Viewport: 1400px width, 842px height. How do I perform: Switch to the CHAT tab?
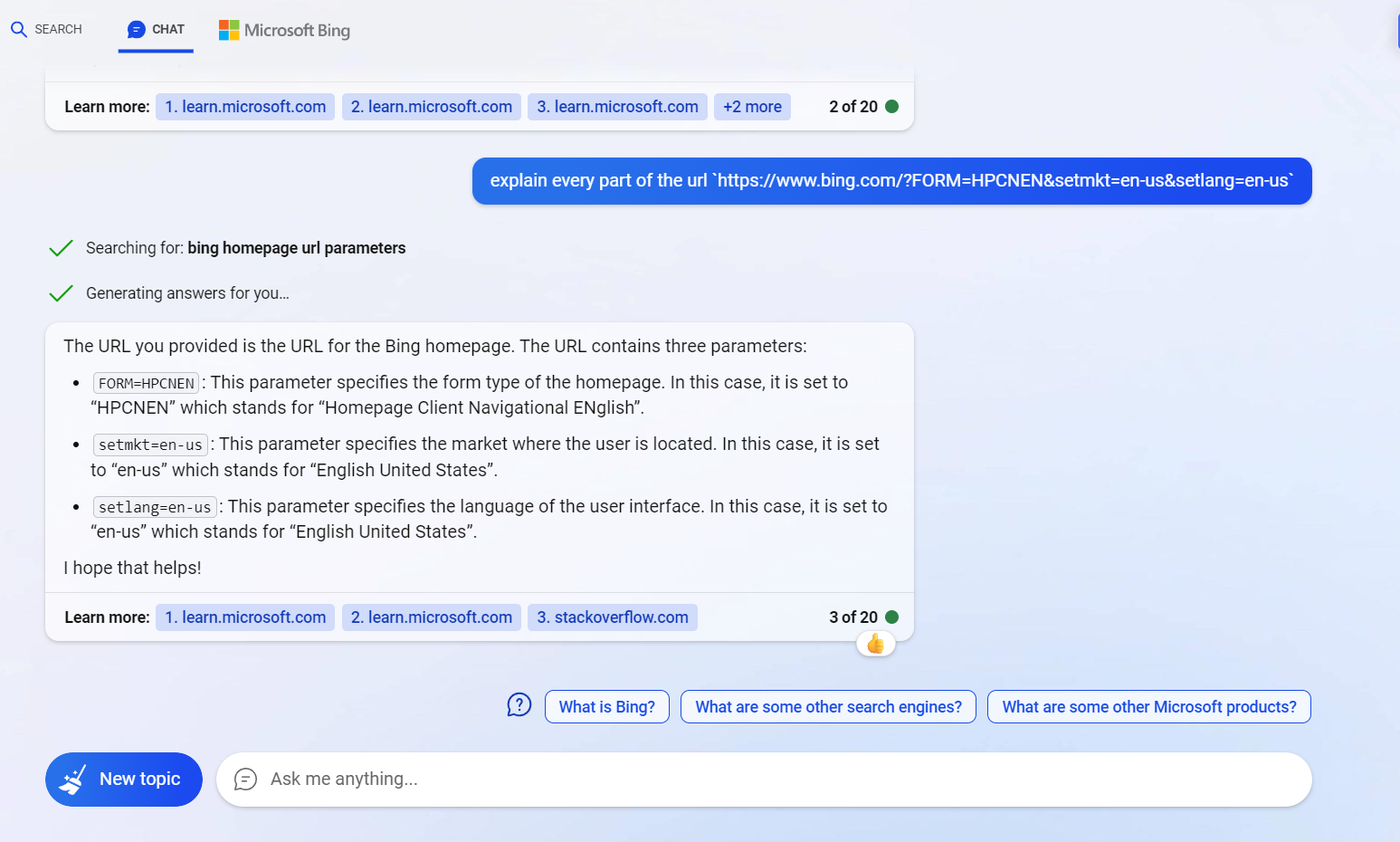point(156,28)
